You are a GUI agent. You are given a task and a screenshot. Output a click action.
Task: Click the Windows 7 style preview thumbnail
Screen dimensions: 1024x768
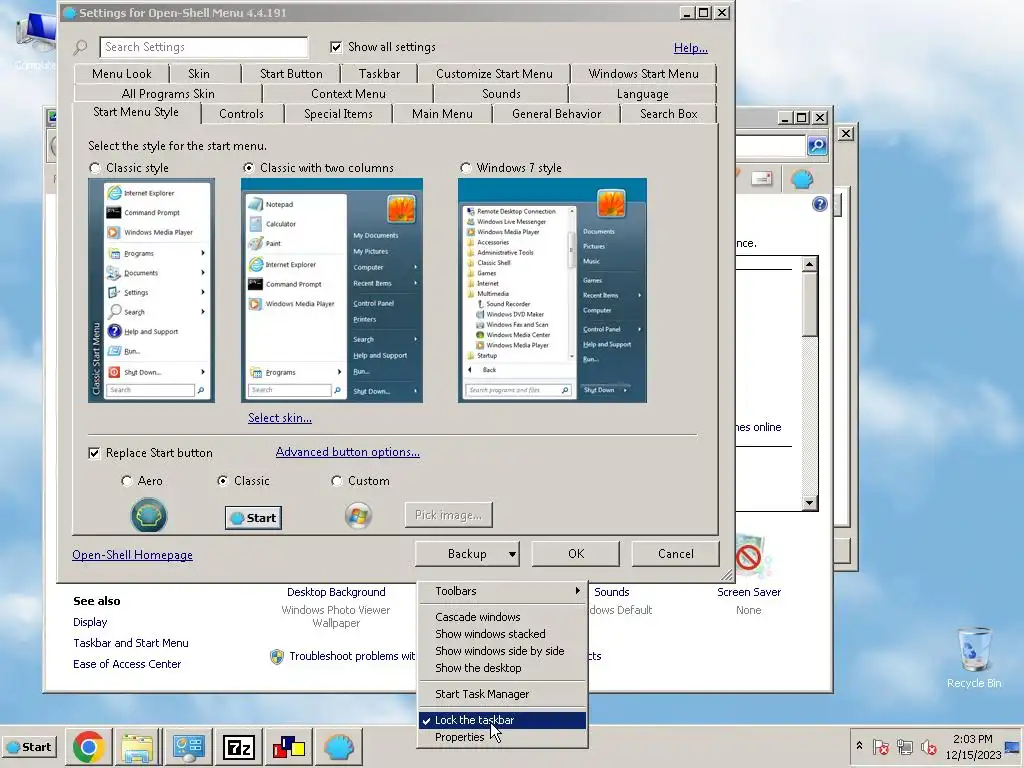click(552, 291)
